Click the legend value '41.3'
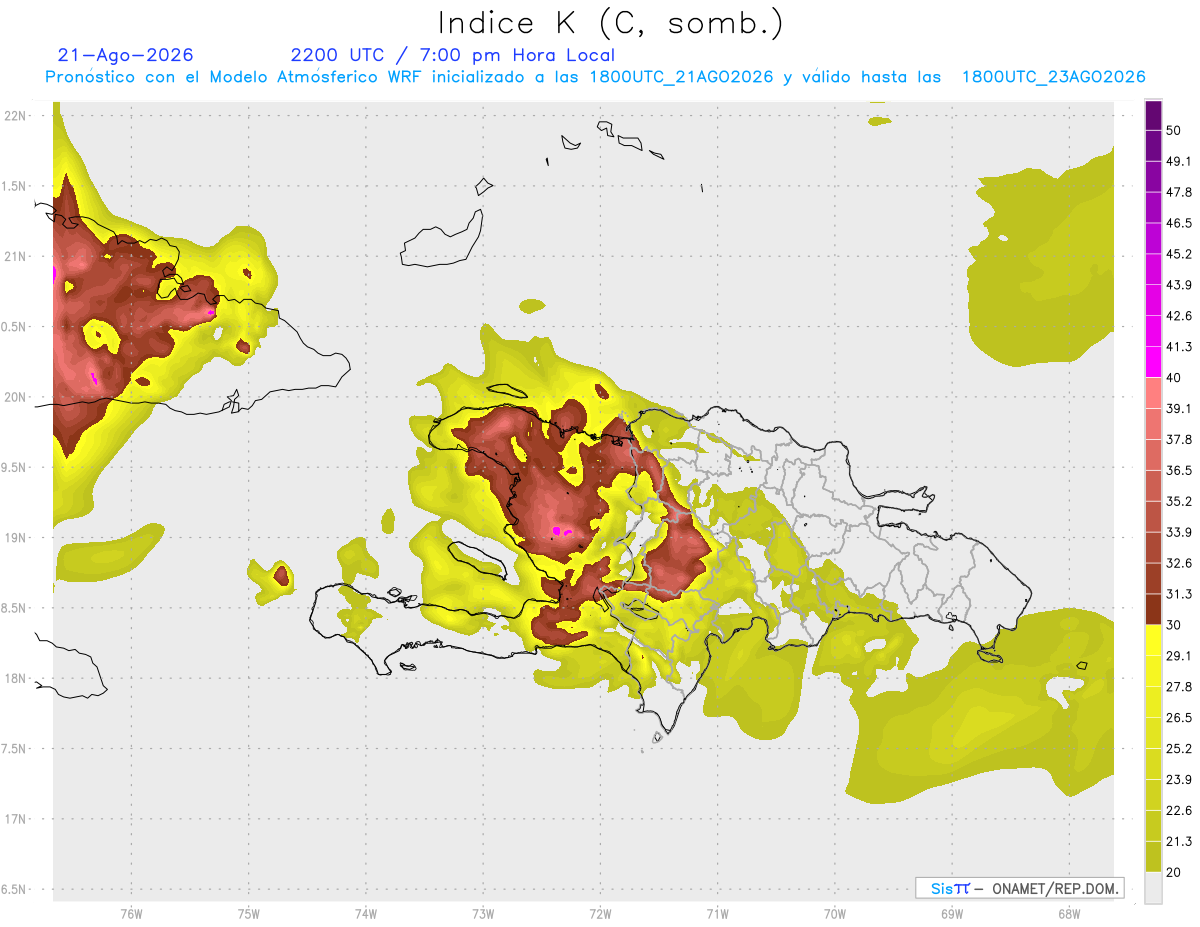The width and height of the screenshot is (1200, 927). pyautogui.click(x=1179, y=347)
